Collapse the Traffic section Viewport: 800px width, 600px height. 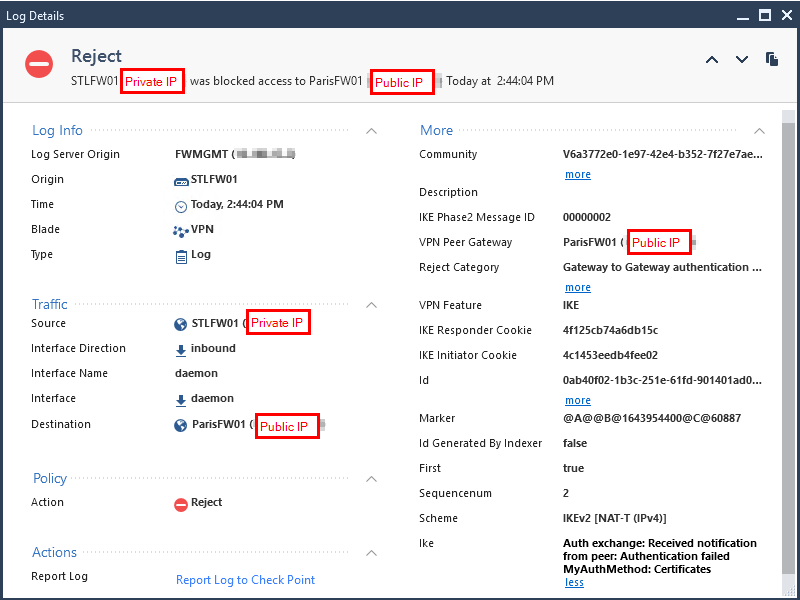pyautogui.click(x=372, y=305)
